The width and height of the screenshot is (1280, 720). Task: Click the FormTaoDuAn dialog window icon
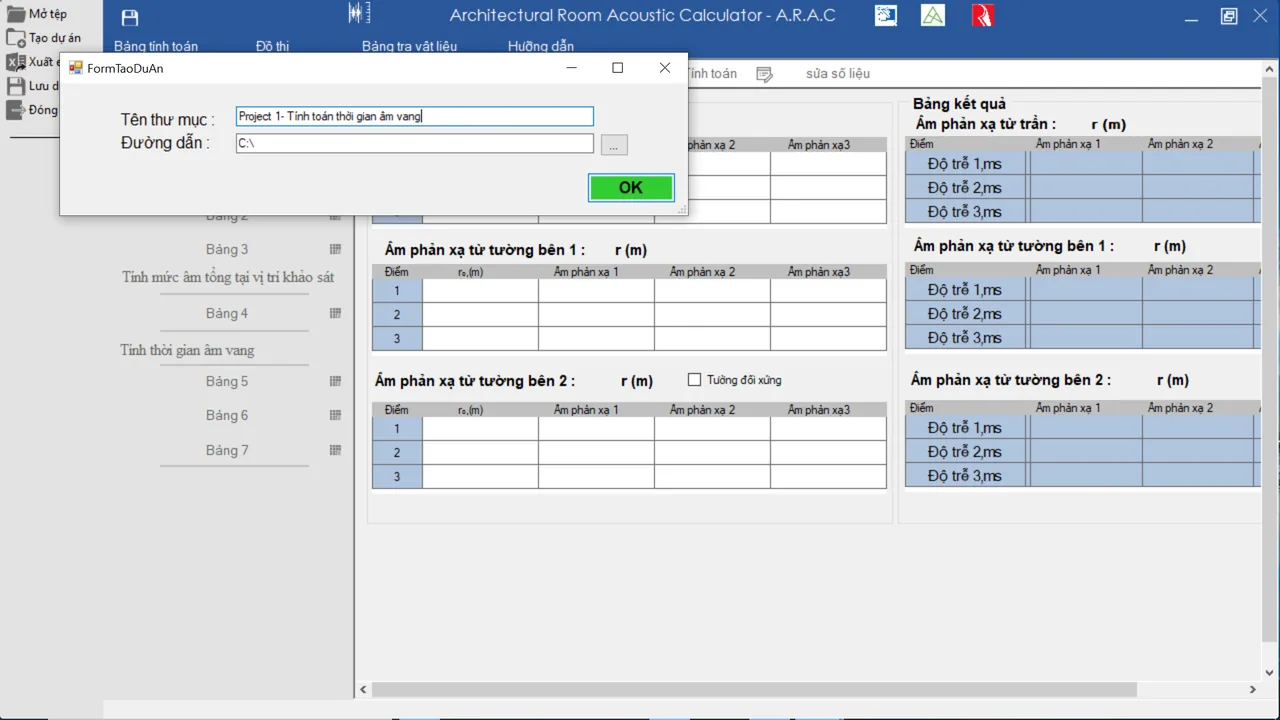(x=75, y=68)
